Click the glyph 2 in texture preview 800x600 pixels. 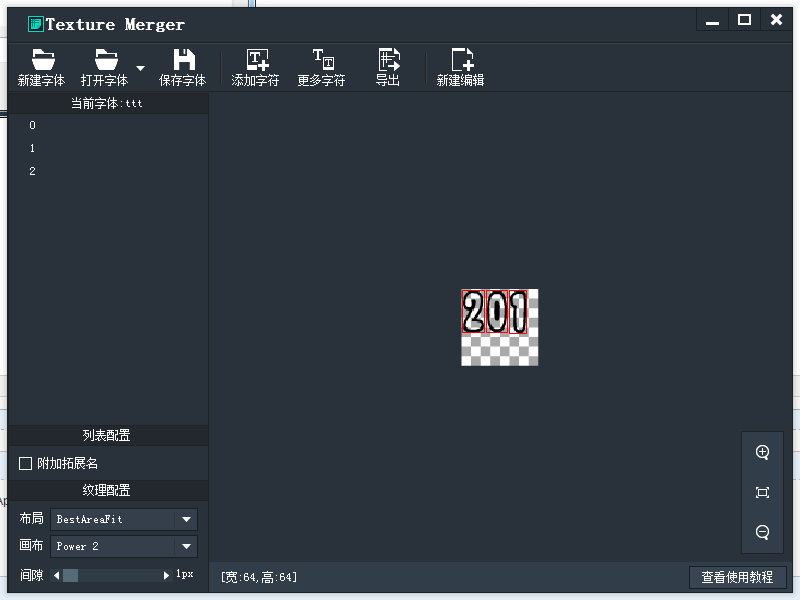[x=473, y=312]
